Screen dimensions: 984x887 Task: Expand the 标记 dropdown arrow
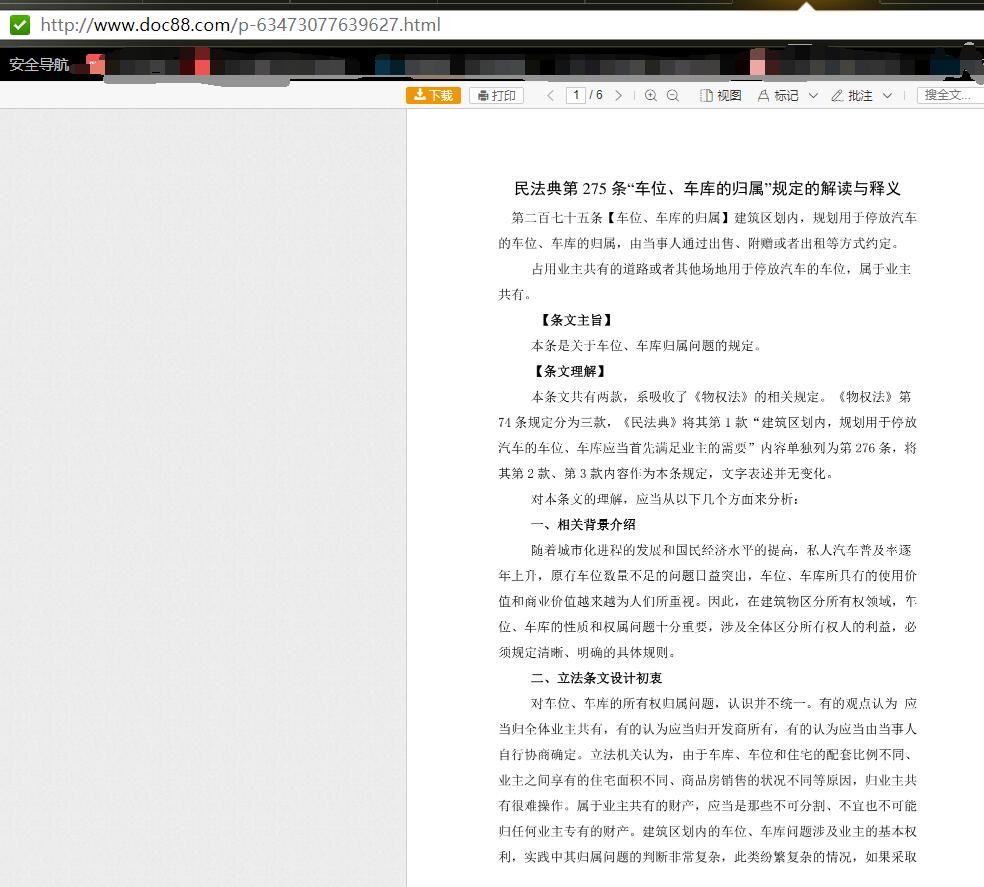tap(813, 95)
